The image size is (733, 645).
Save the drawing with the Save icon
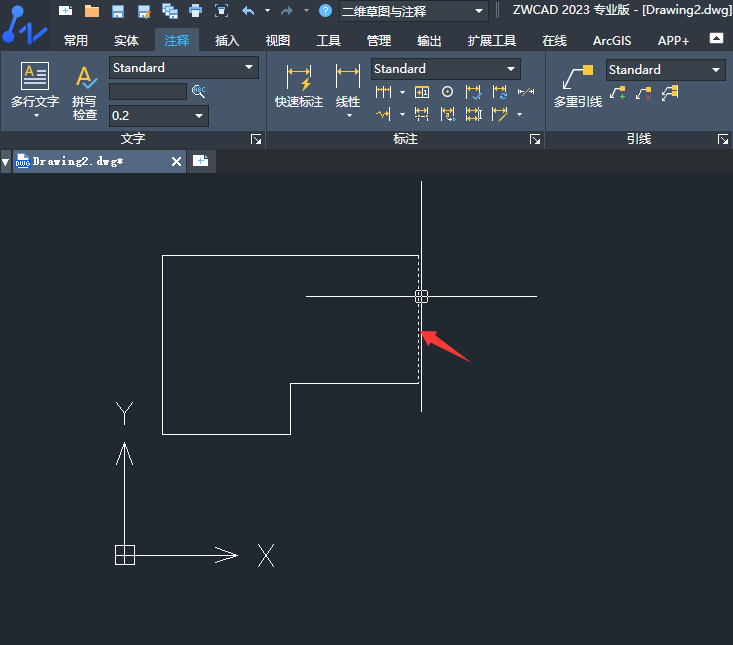pyautogui.click(x=118, y=11)
